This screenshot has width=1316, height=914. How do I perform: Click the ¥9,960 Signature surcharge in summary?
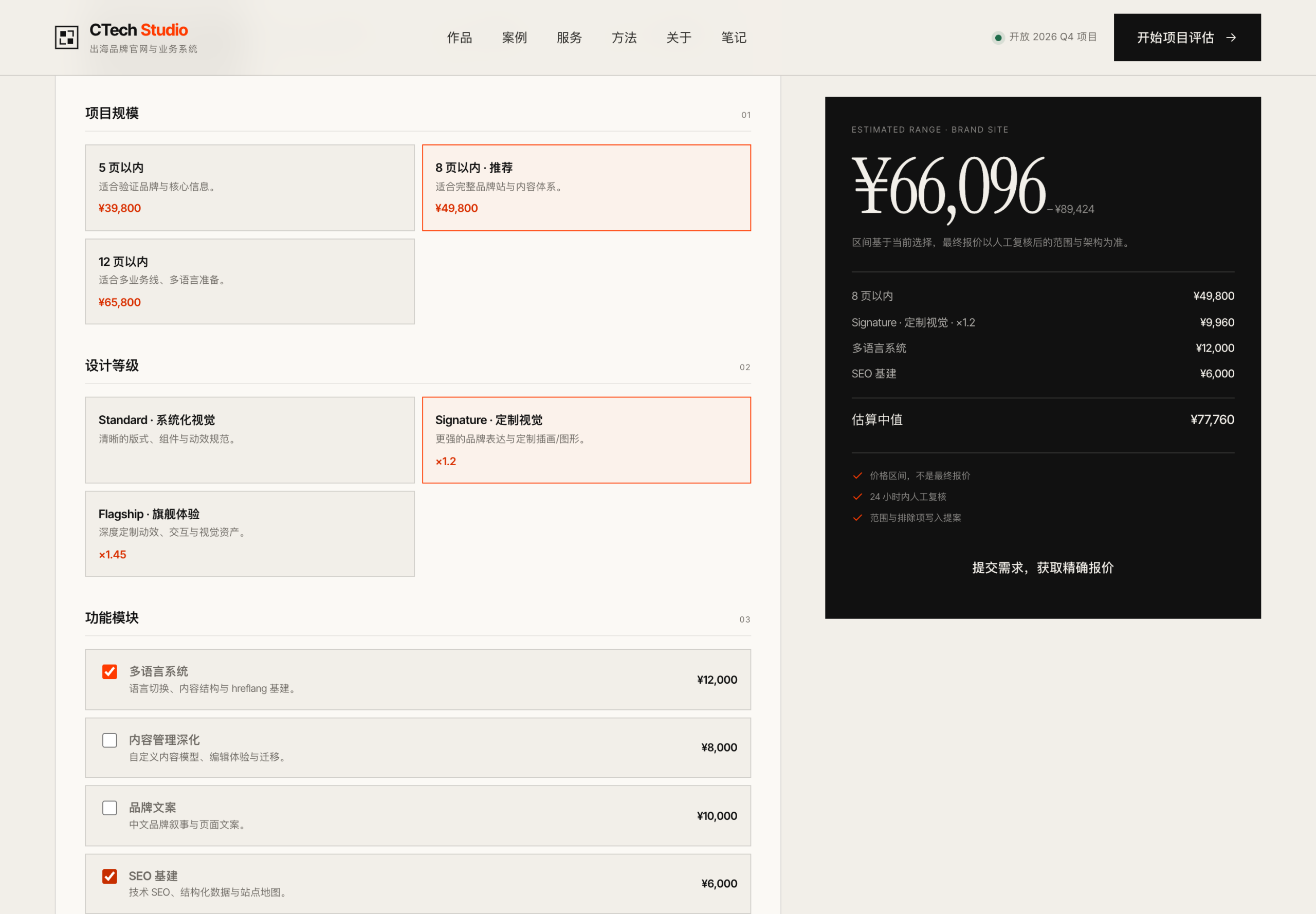pyautogui.click(x=1217, y=322)
